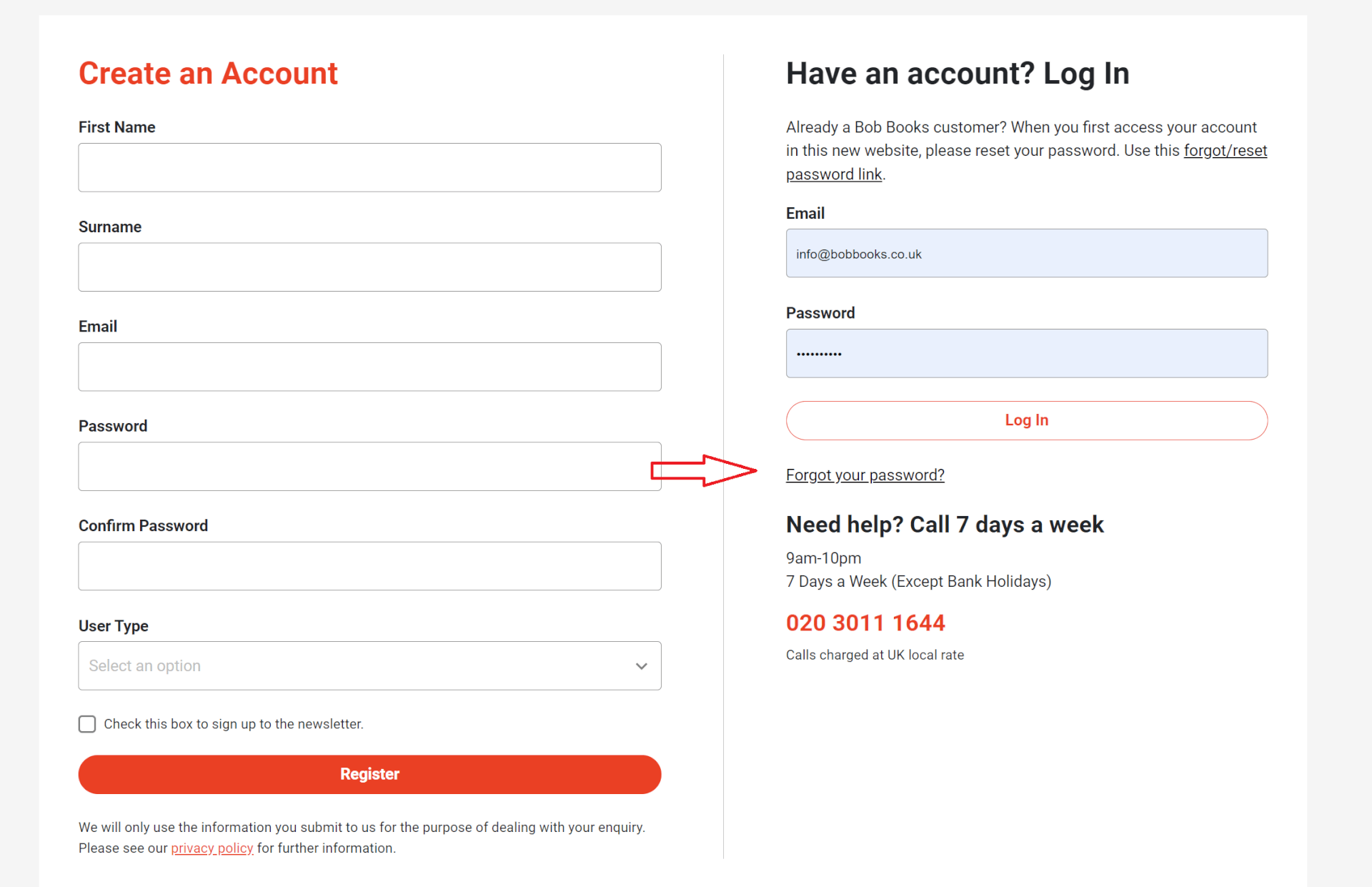The image size is (1372, 887).
Task: Follow the forgot/reset password link in paragraph
Action: coord(1225,151)
